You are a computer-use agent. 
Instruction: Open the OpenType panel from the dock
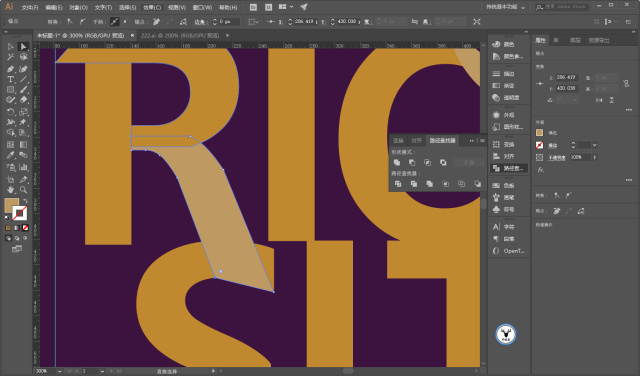(509, 251)
